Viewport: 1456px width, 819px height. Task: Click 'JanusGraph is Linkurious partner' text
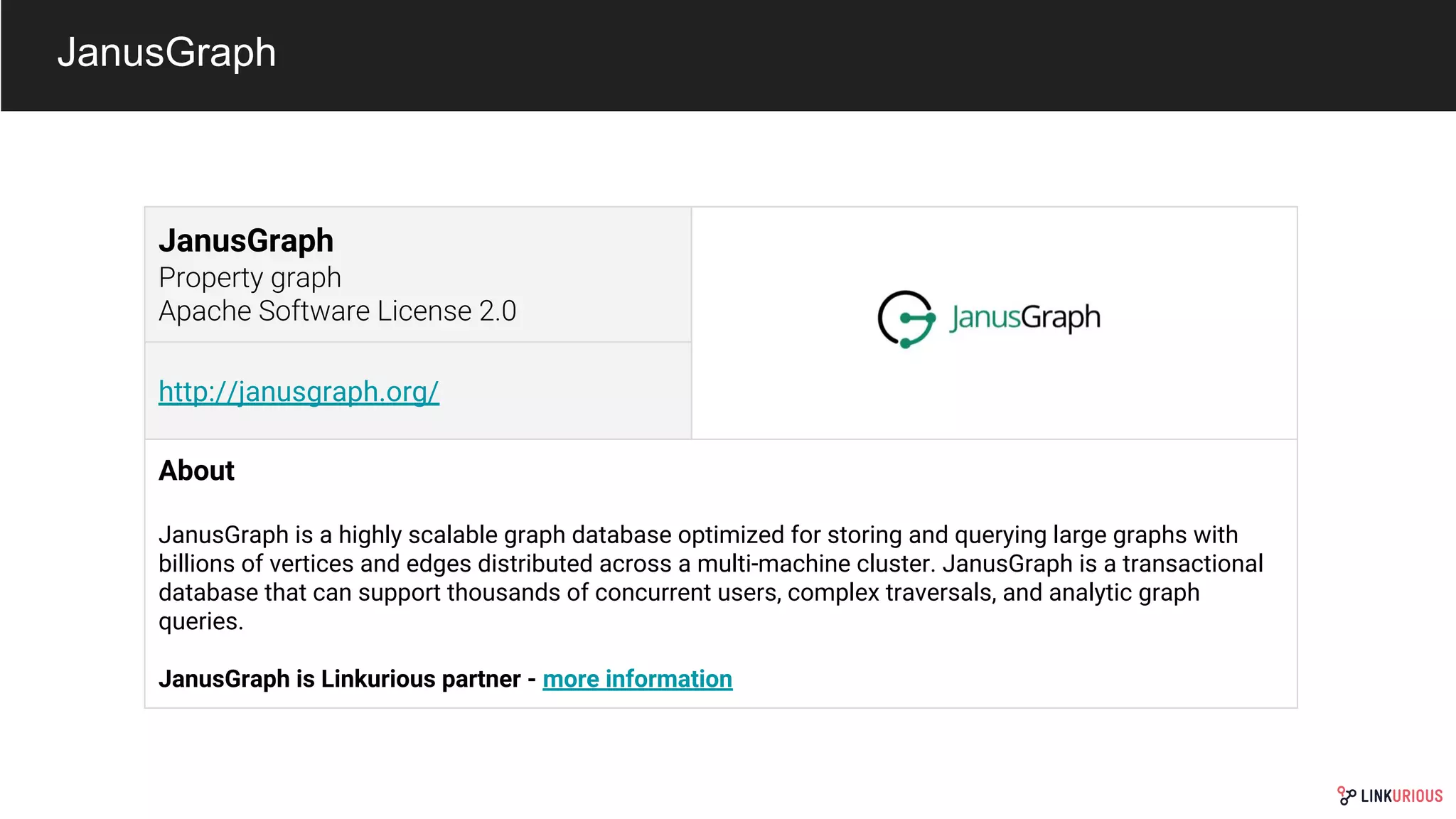339,679
